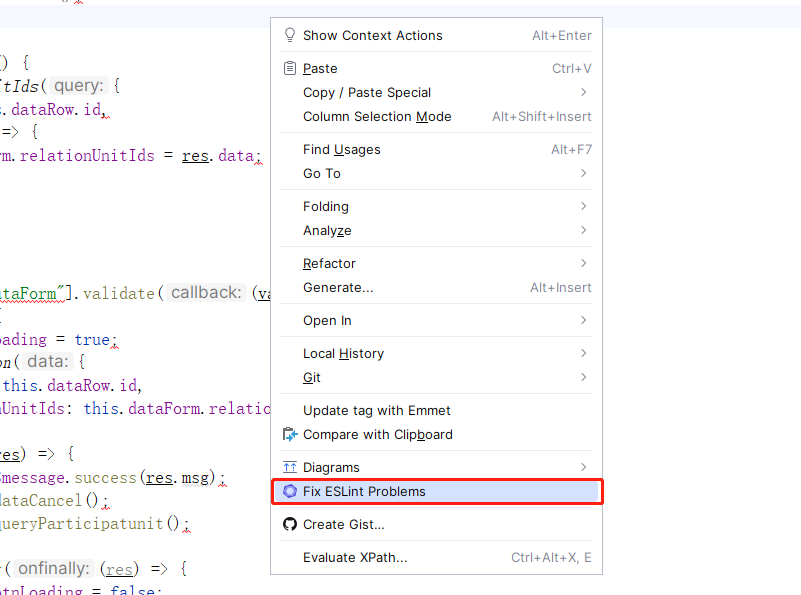Expand the Go To submenu arrow
Viewport: 801px width, 595px height.
coord(583,173)
